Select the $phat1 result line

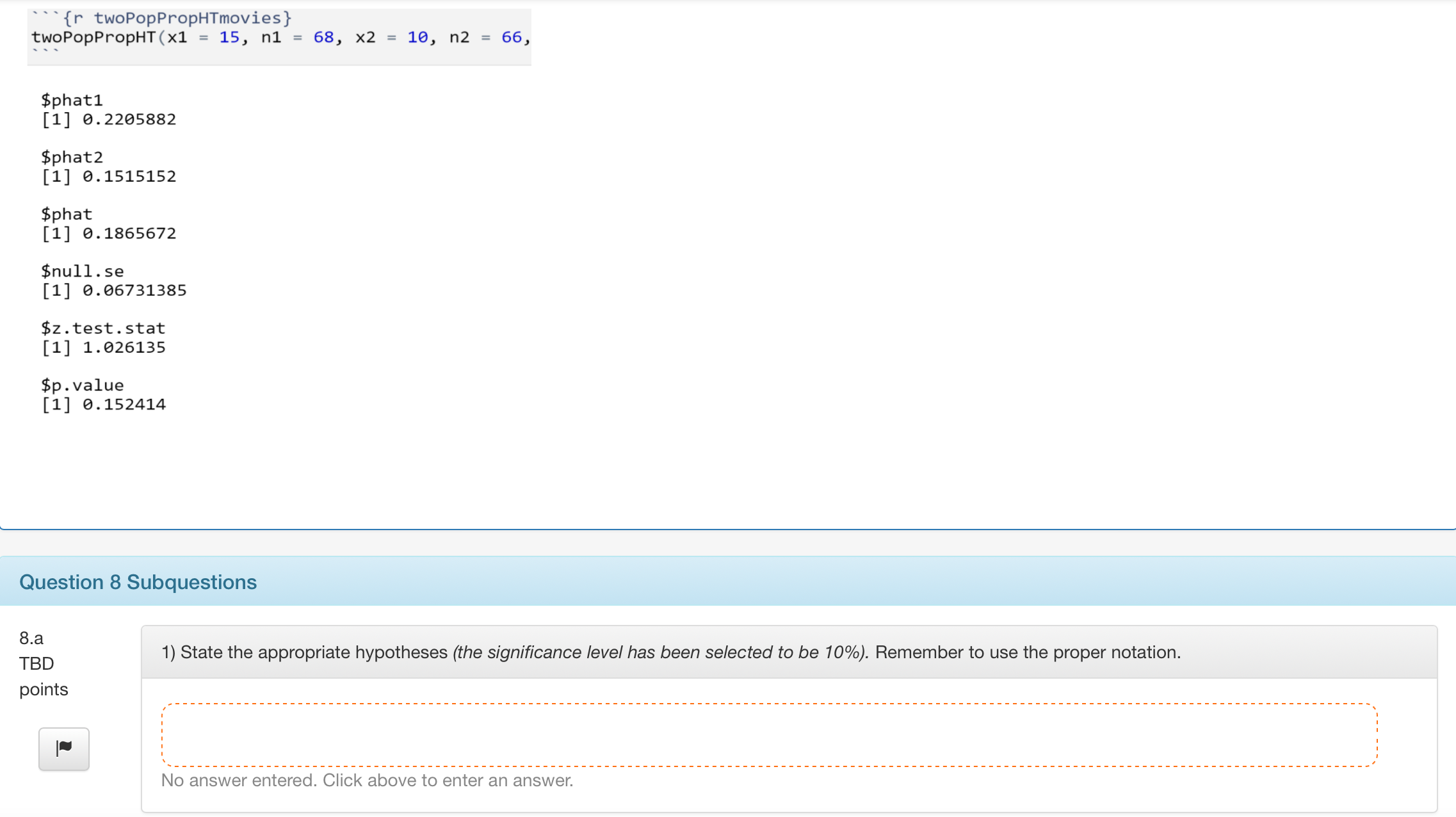point(109,118)
